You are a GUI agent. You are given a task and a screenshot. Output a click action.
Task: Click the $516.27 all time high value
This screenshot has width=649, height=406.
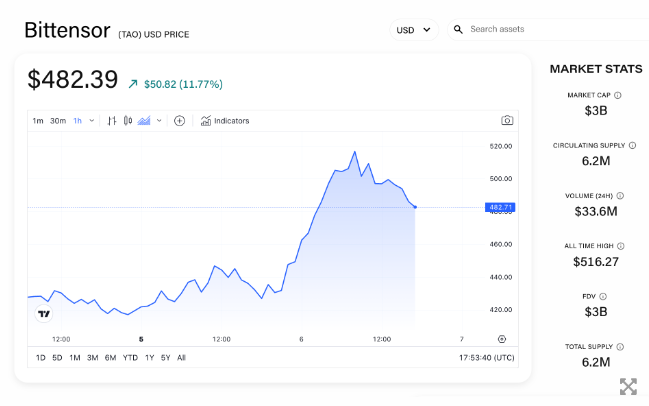(596, 262)
